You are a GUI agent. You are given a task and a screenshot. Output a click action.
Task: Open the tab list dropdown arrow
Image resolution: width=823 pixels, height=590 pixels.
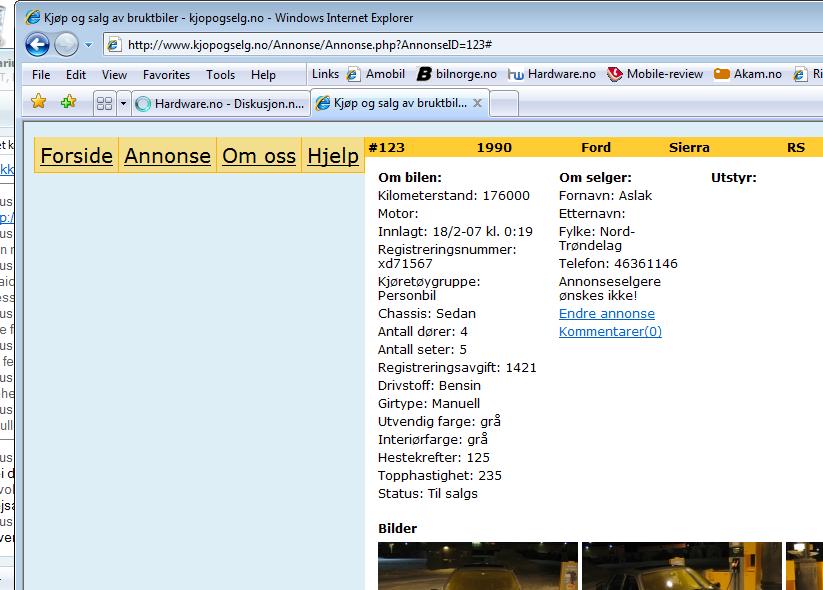tap(123, 103)
